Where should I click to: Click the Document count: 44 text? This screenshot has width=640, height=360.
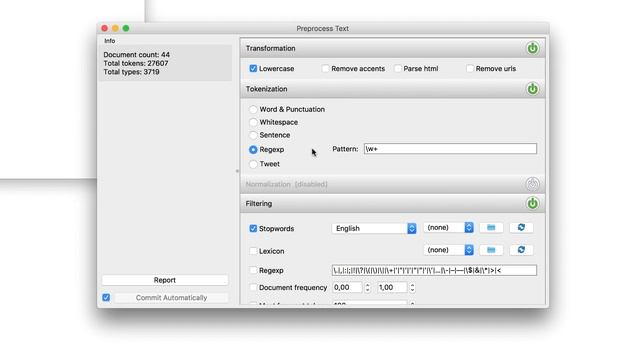[137, 55]
